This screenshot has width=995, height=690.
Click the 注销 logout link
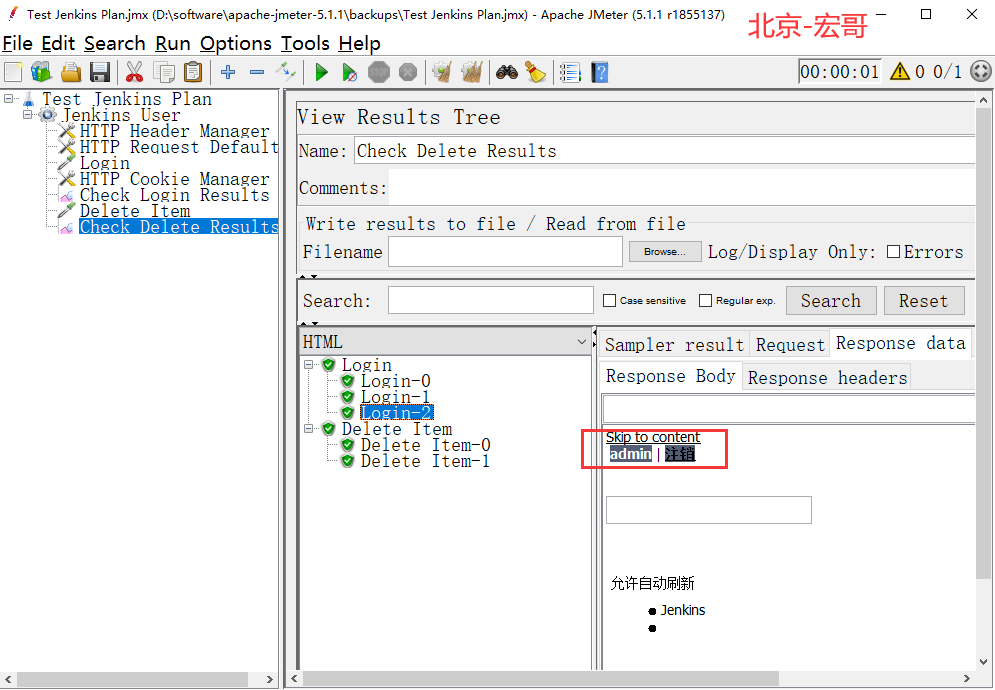point(680,454)
